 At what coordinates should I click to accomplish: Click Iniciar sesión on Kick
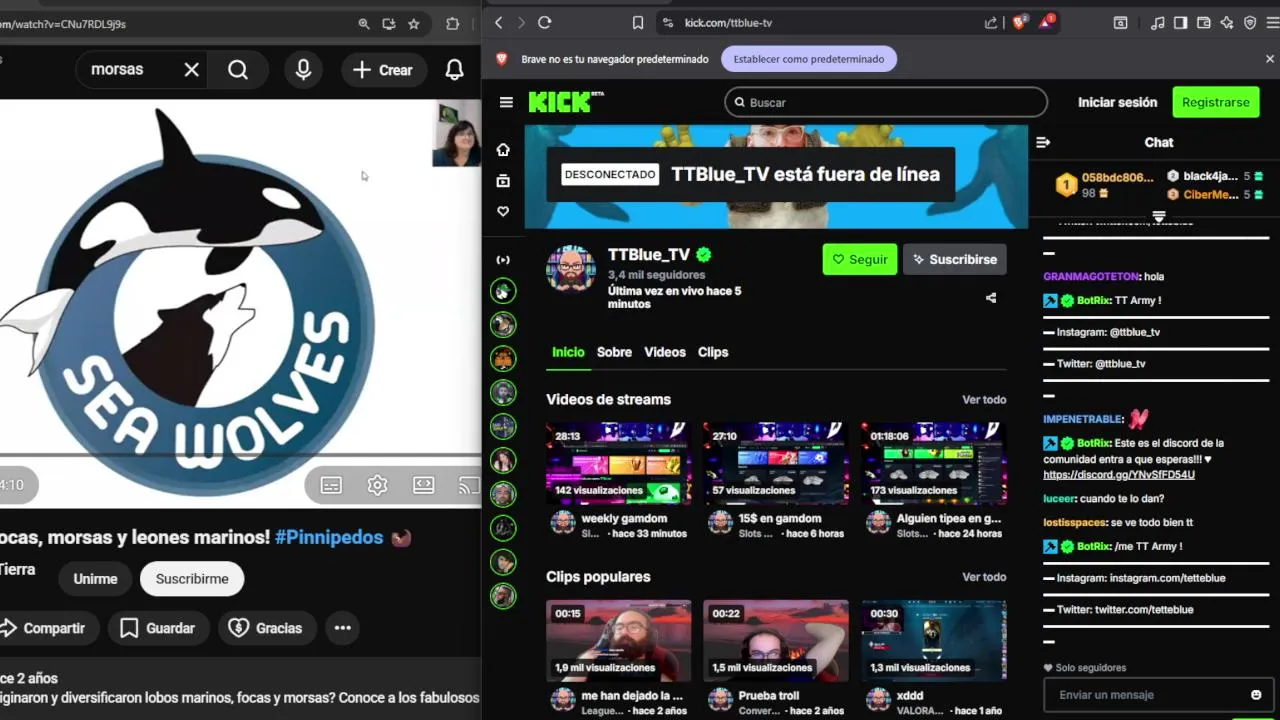click(x=1117, y=102)
